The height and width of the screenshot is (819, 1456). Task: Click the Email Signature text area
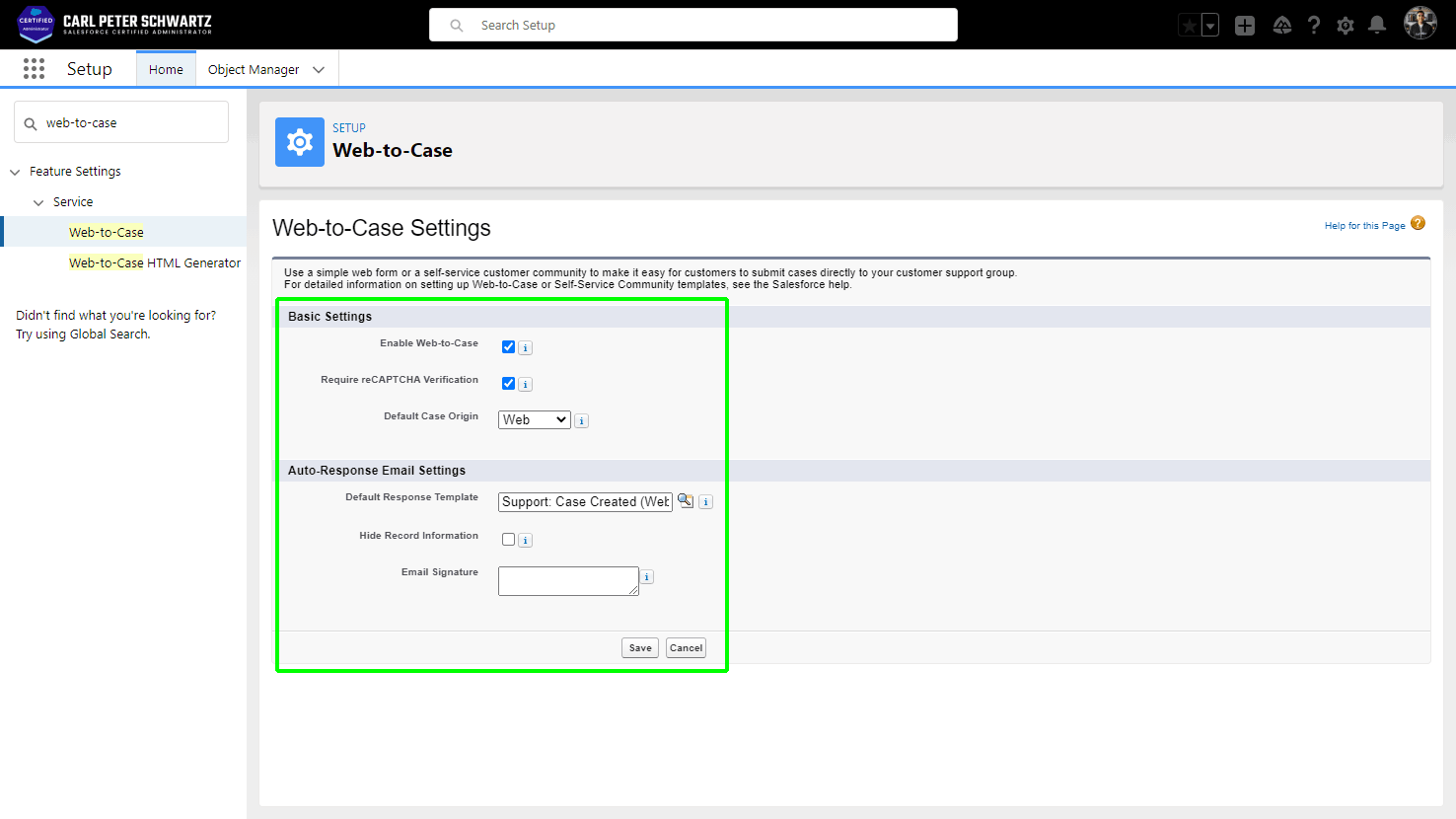click(568, 581)
